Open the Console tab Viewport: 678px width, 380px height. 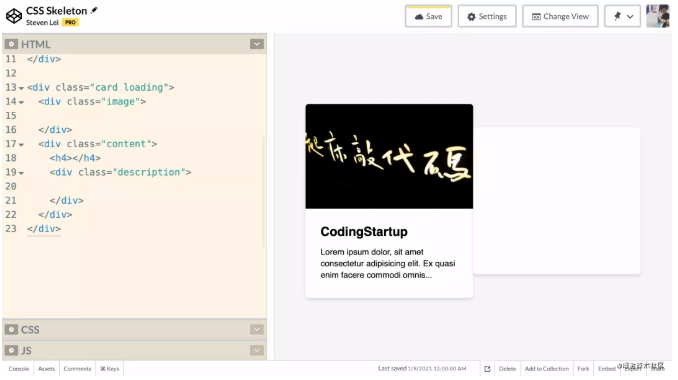click(19, 369)
